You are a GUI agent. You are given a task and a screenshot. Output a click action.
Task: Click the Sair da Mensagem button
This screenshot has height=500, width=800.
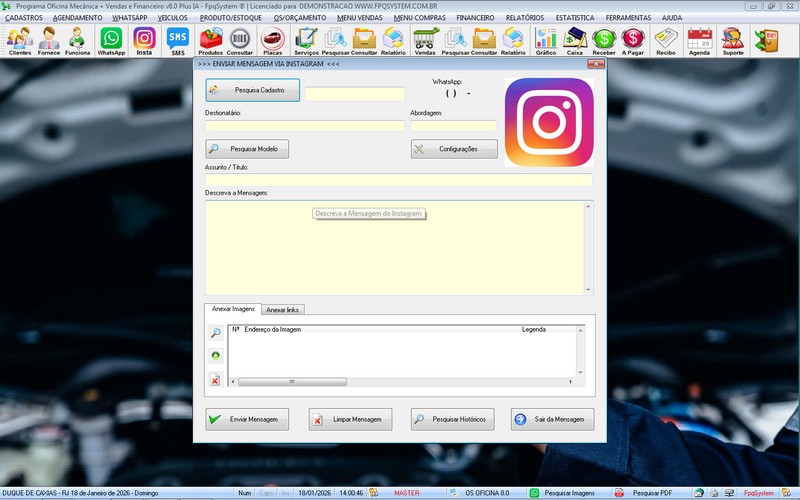(553, 419)
